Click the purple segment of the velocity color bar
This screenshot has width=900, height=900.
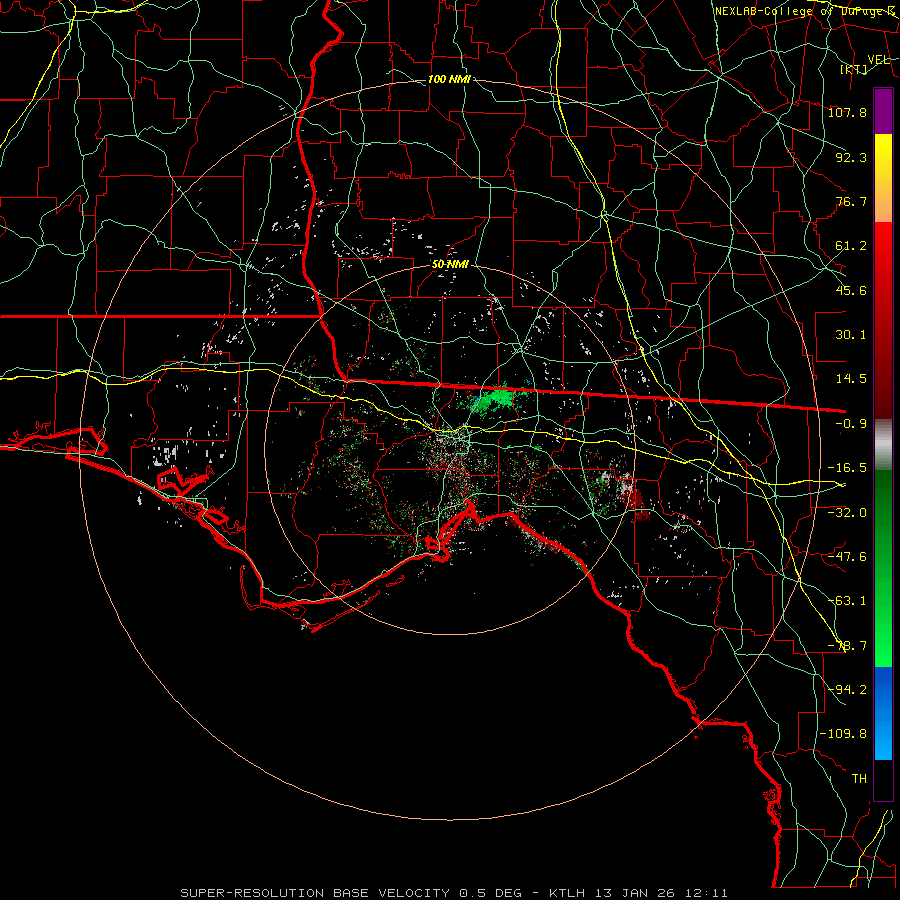[x=883, y=112]
